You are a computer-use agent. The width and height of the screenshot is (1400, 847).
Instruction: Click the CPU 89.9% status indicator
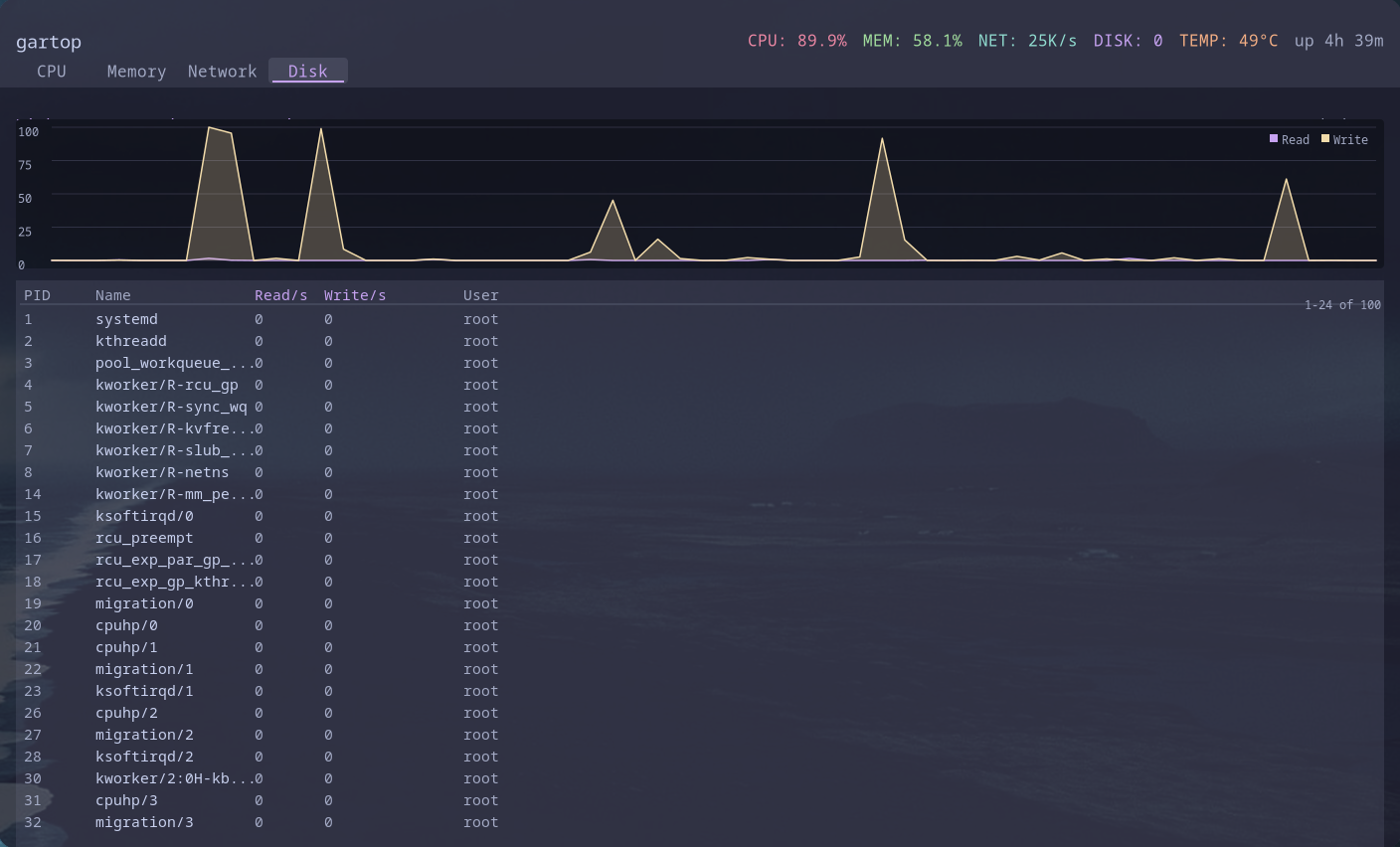pos(796,41)
